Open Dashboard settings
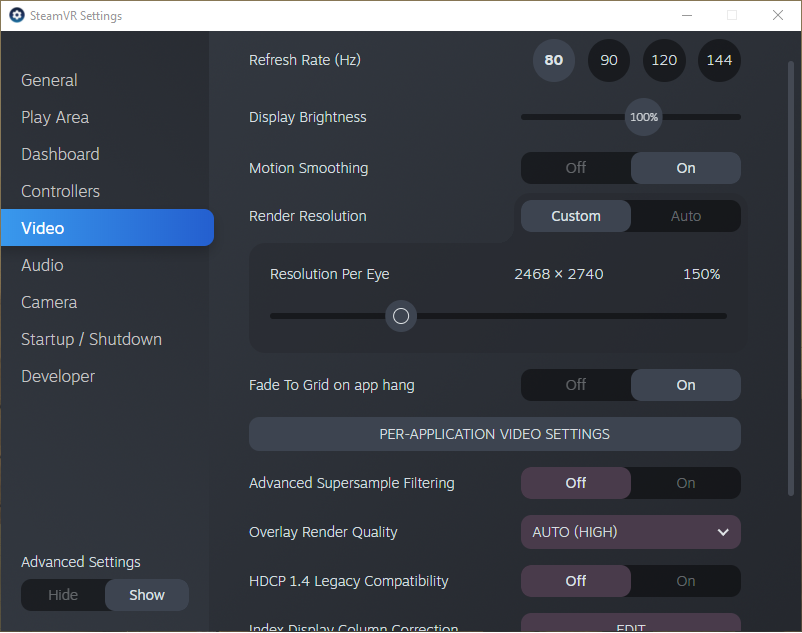 (x=60, y=154)
